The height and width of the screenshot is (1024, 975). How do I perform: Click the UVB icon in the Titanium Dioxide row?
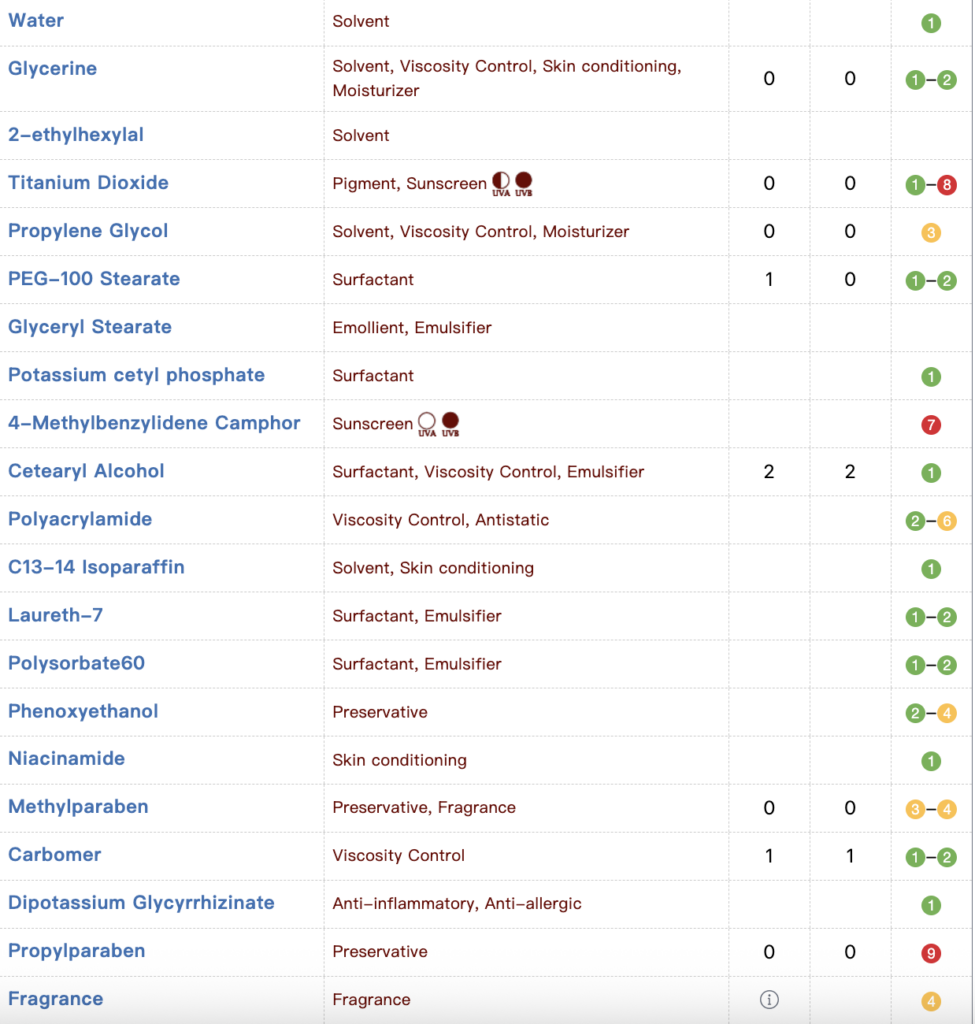click(x=523, y=181)
